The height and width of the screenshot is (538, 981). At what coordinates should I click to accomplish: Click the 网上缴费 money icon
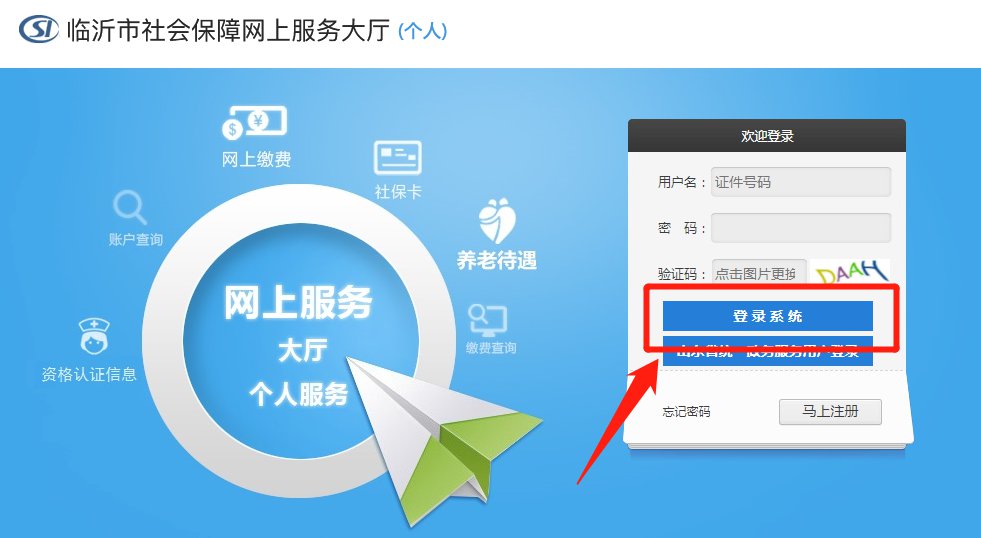(255, 123)
